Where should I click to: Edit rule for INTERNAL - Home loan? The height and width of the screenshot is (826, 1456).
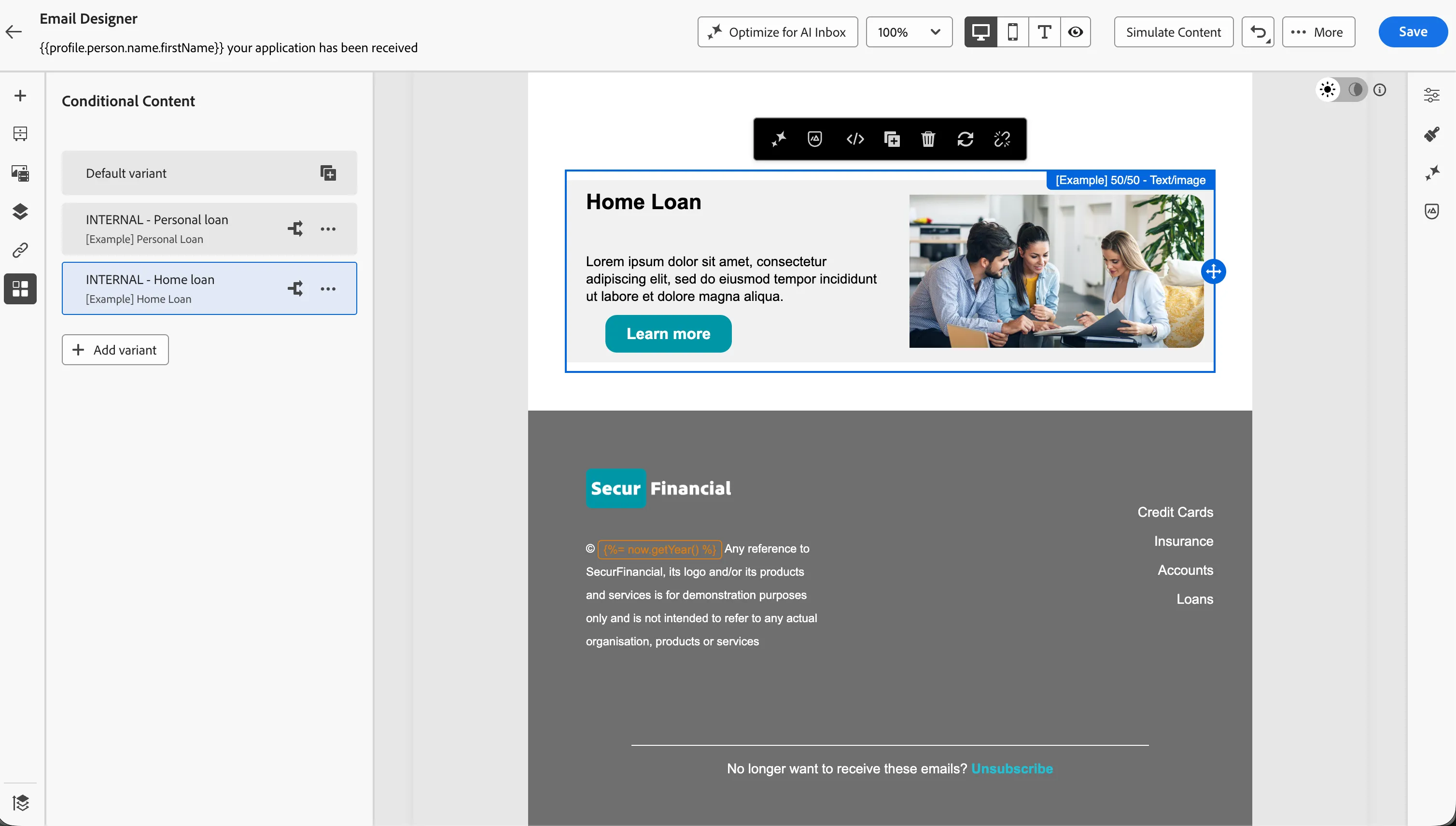click(x=295, y=289)
